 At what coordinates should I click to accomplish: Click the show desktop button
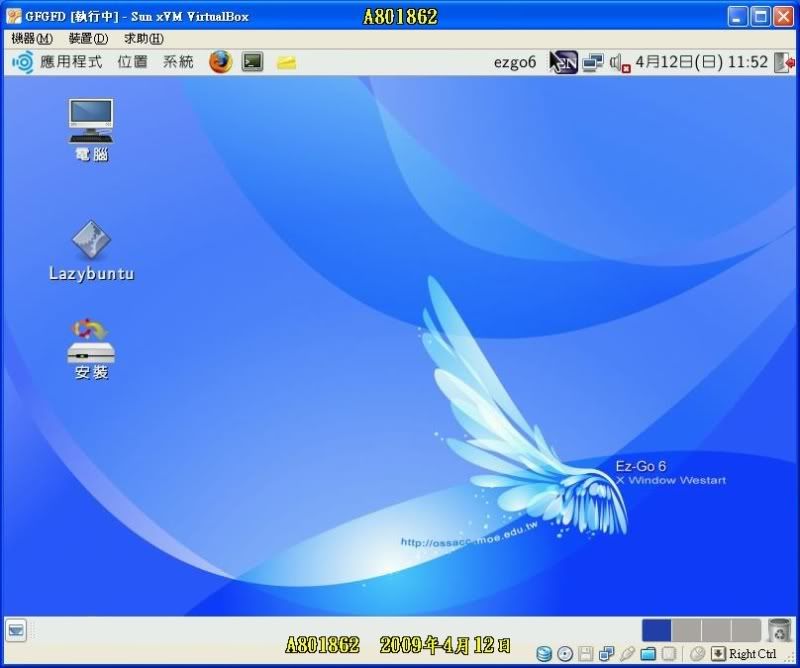(16, 631)
